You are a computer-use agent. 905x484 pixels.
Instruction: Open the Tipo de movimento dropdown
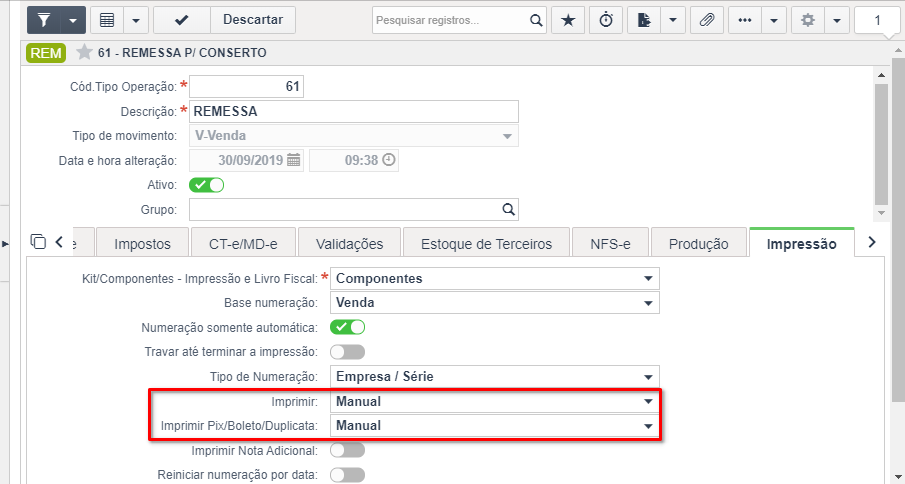[x=354, y=136]
